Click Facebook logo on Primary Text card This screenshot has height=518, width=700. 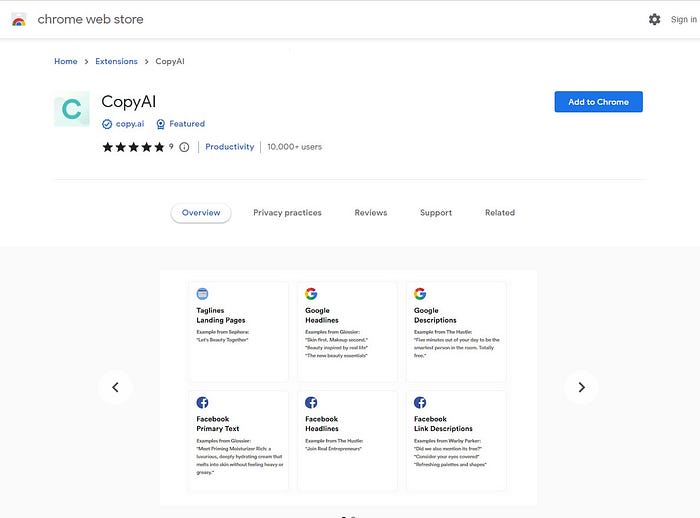click(x=202, y=402)
